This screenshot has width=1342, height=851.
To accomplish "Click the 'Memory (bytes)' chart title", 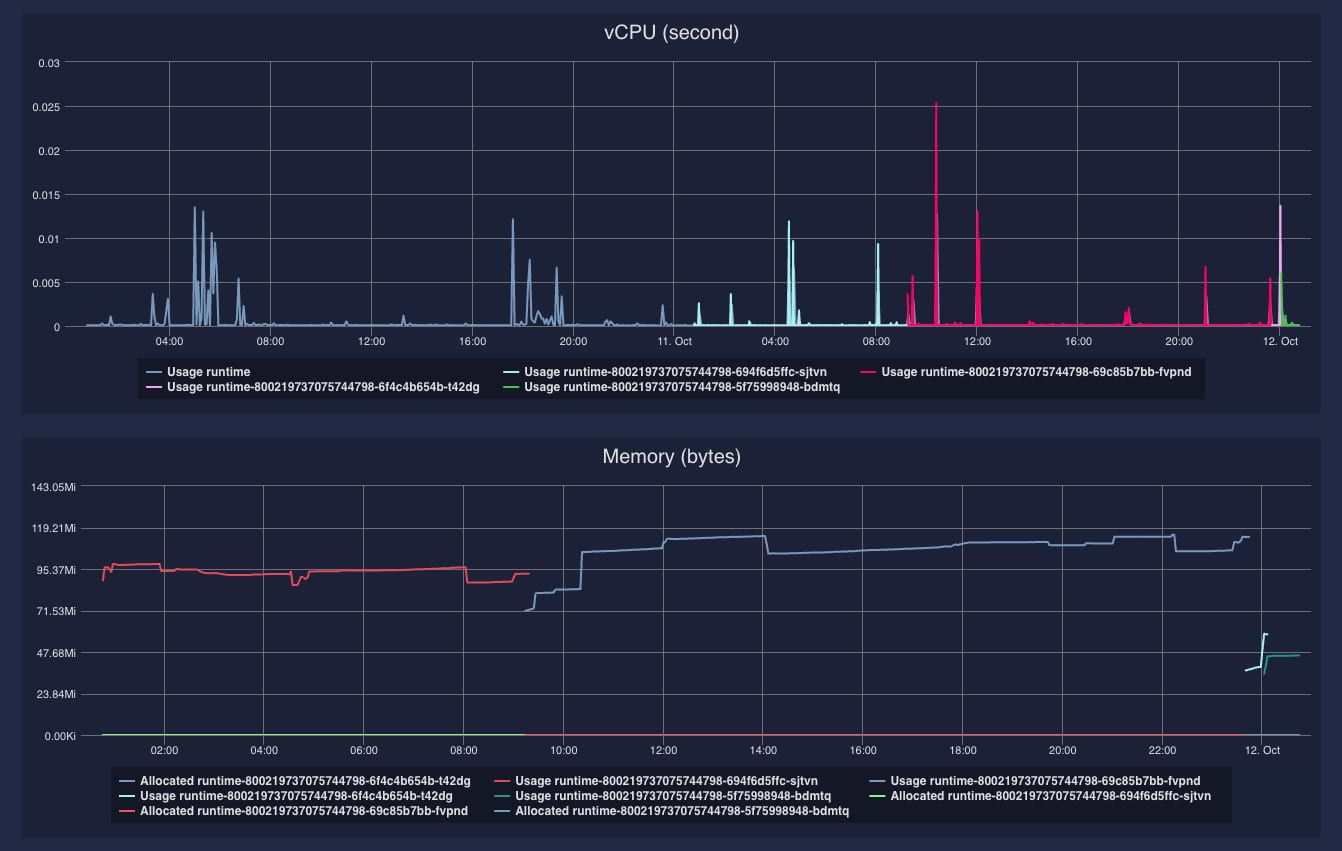I will pyautogui.click(x=671, y=457).
